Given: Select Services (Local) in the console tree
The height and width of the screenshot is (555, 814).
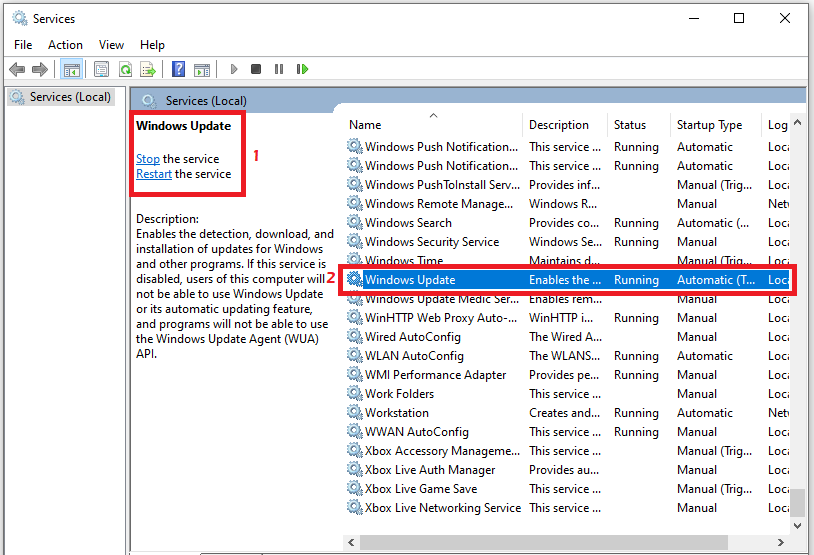Looking at the screenshot, I should (x=61, y=97).
